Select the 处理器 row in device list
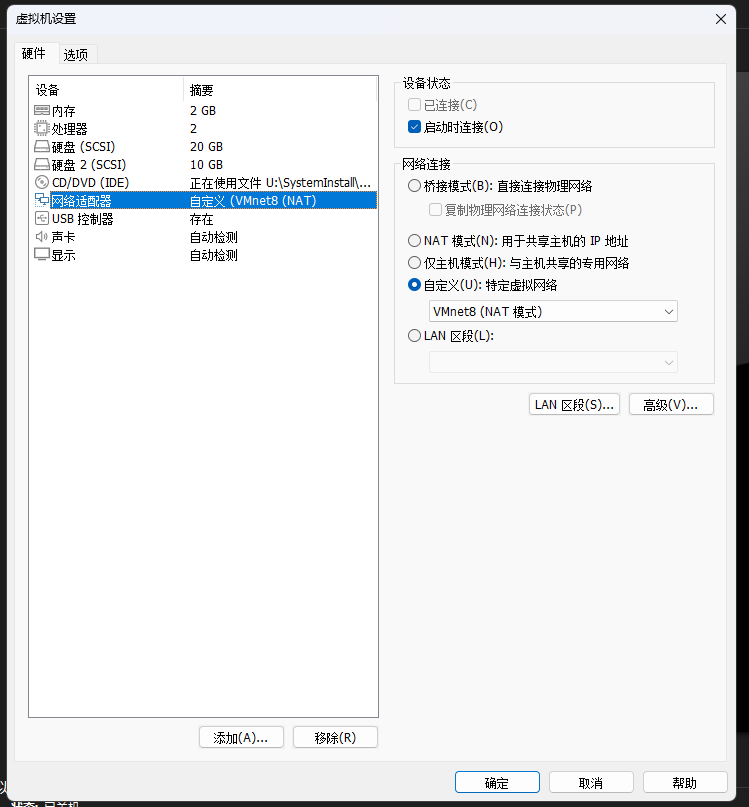Viewport: 749px width, 807px height. coord(205,129)
